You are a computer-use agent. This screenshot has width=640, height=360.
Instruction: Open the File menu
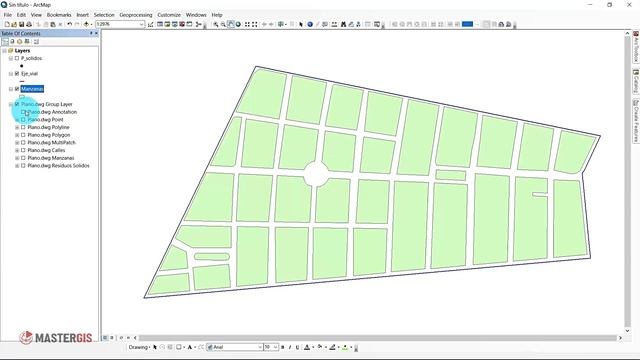(8, 15)
